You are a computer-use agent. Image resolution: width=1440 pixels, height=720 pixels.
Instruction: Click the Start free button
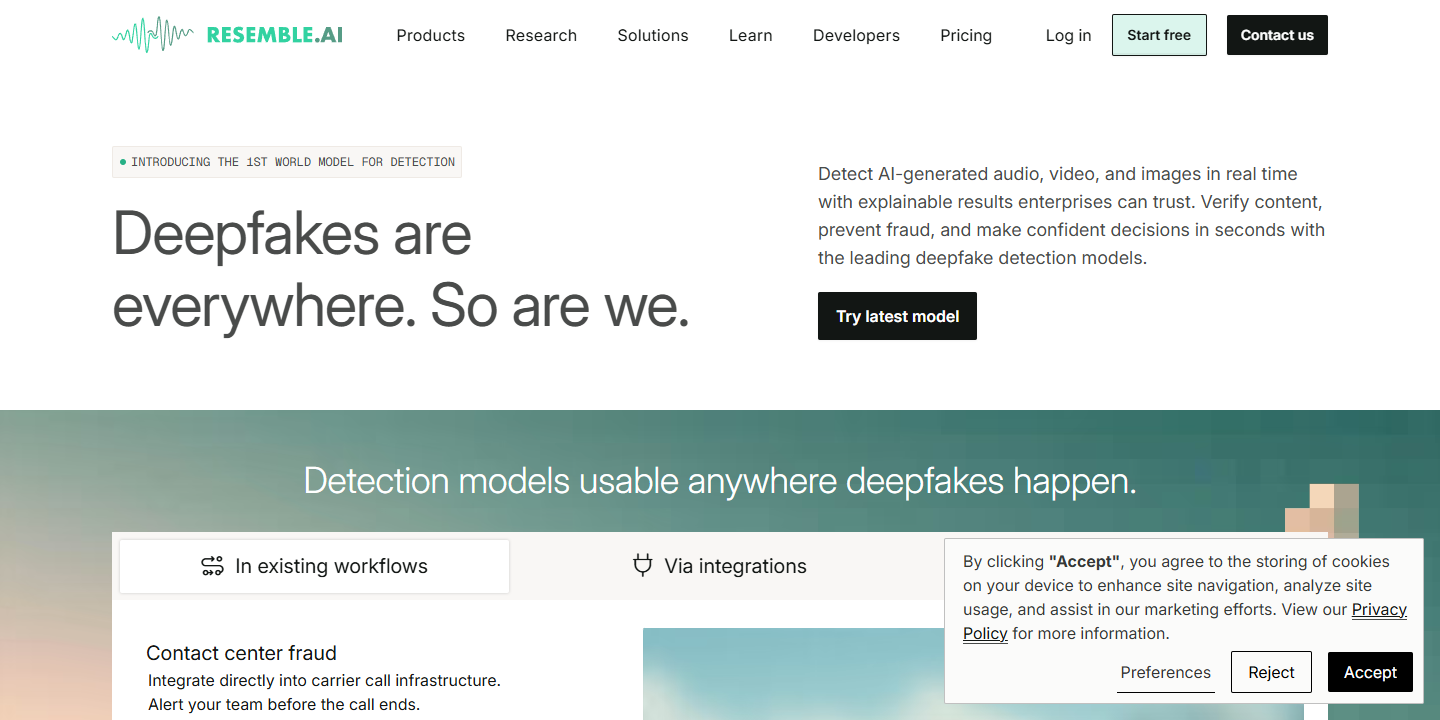pos(1159,35)
